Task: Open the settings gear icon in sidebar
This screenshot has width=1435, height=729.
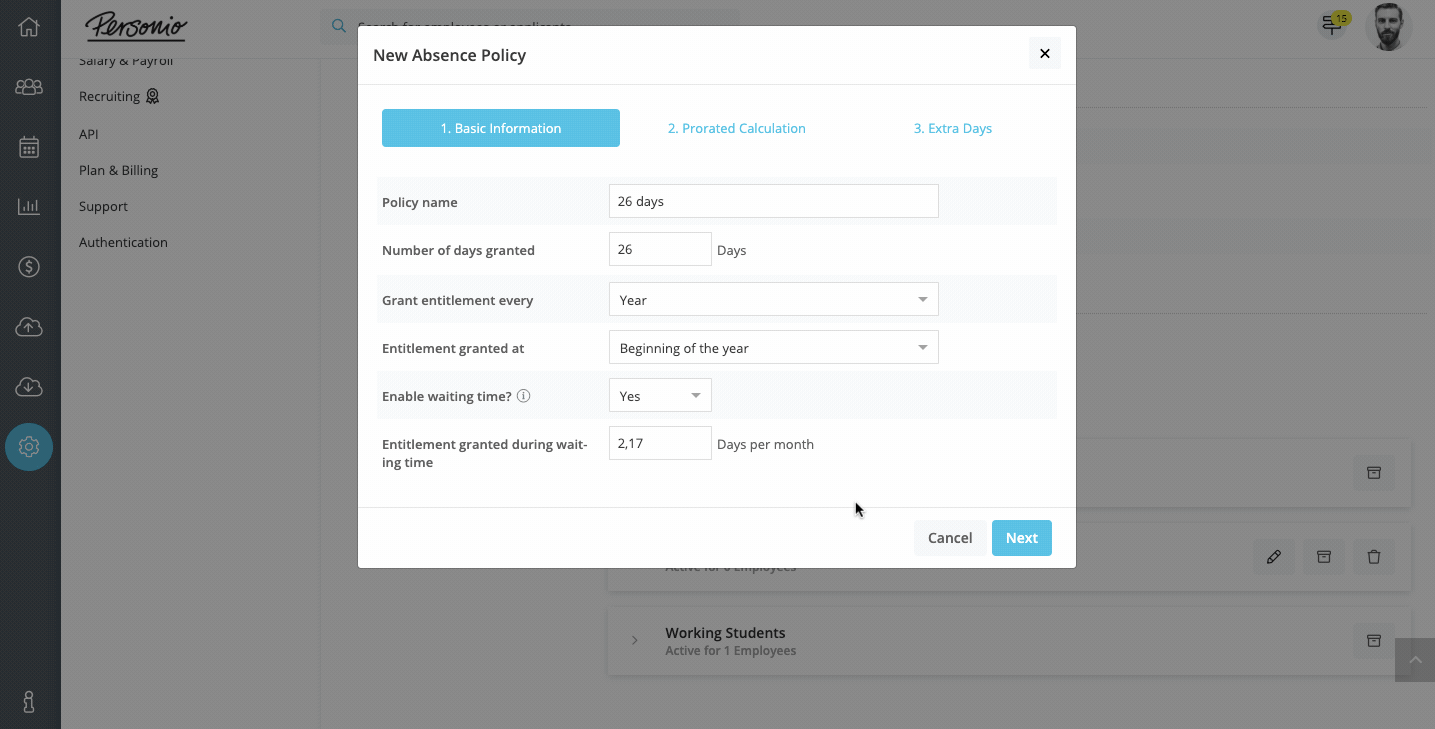Action: (x=29, y=447)
